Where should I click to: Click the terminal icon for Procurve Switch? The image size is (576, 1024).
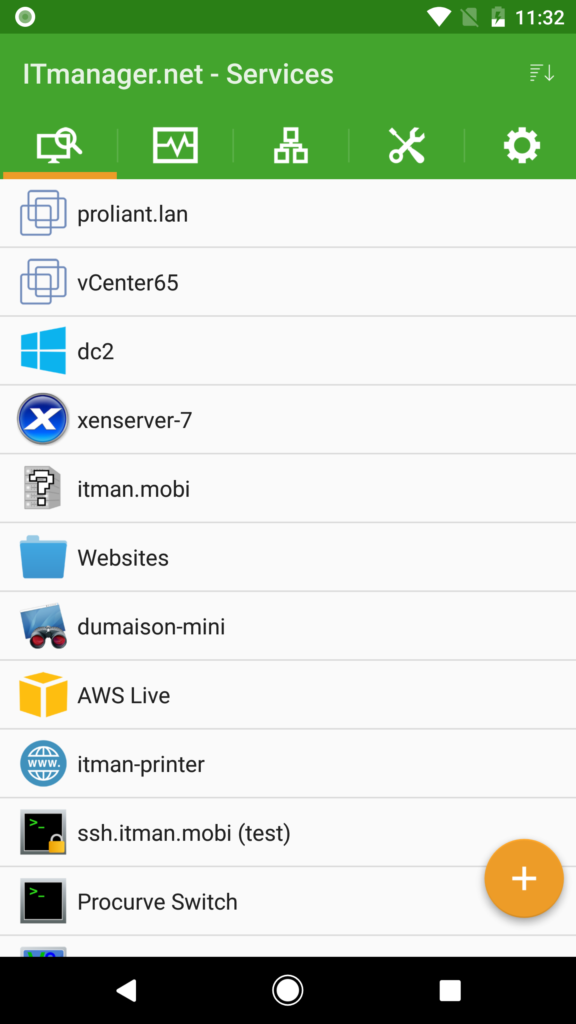click(42, 901)
